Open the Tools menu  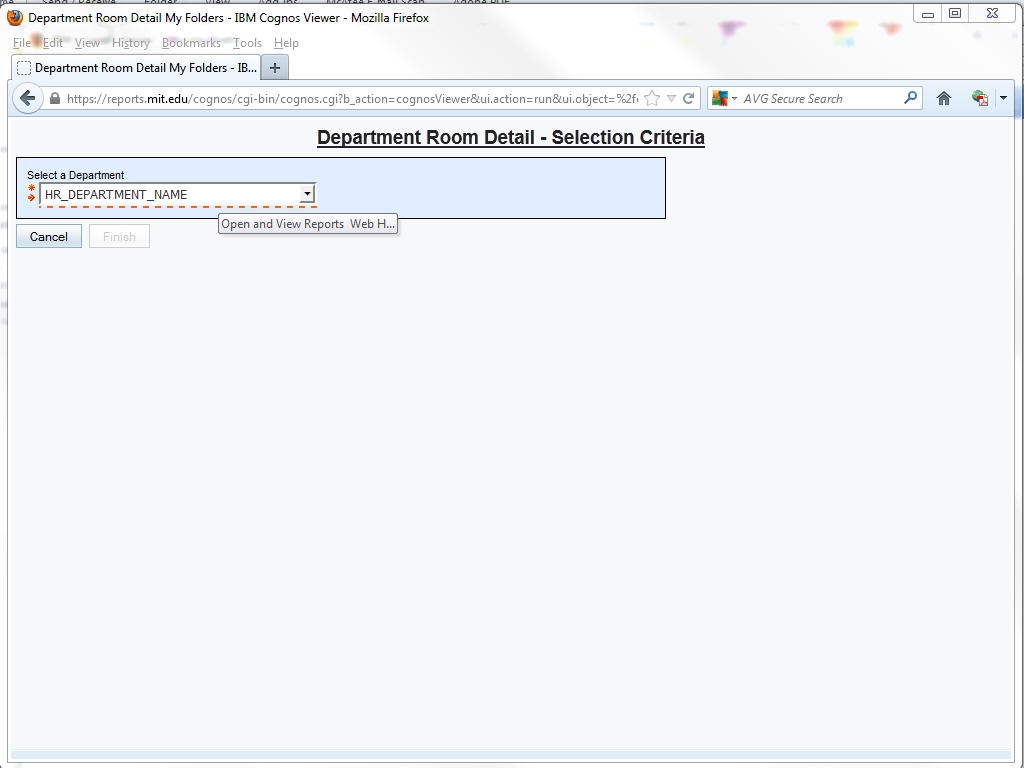coord(247,43)
